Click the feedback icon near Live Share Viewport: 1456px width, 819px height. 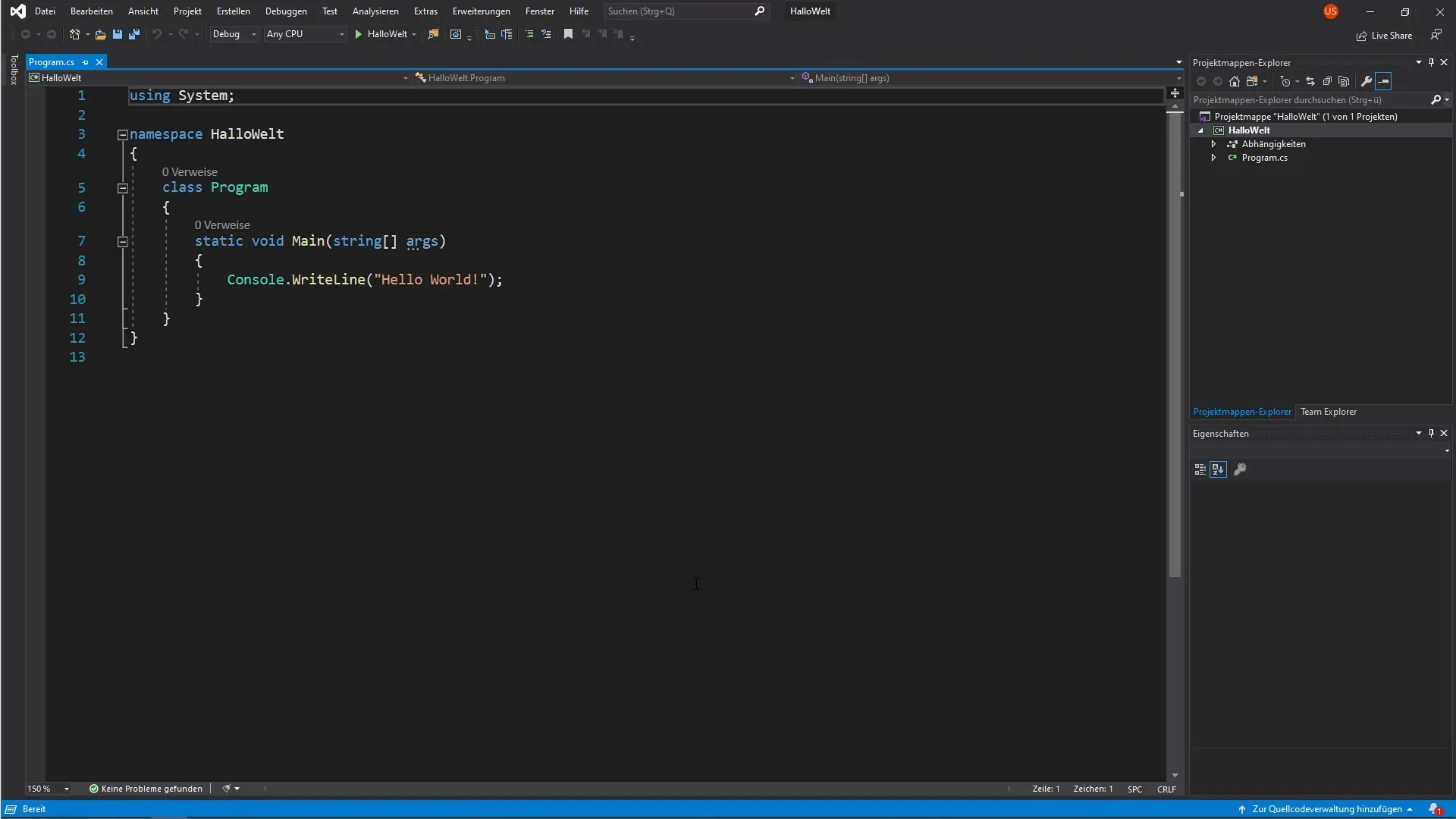1436,35
